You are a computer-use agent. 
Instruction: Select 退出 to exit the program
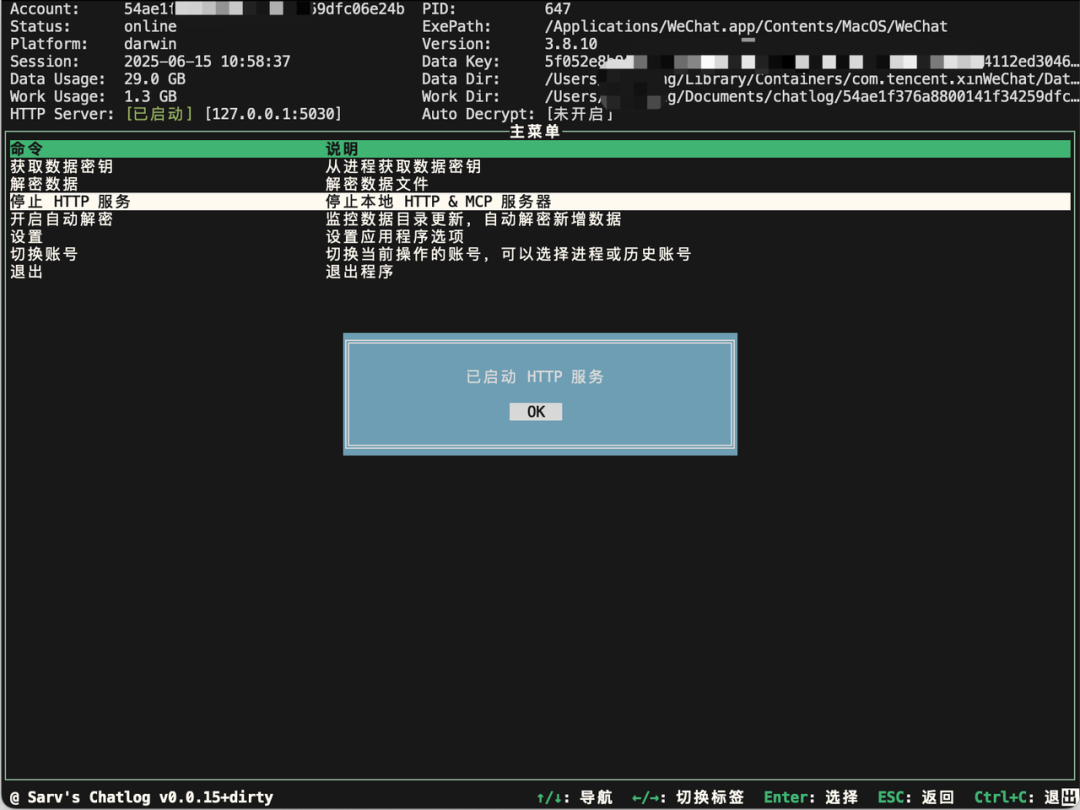(25, 271)
